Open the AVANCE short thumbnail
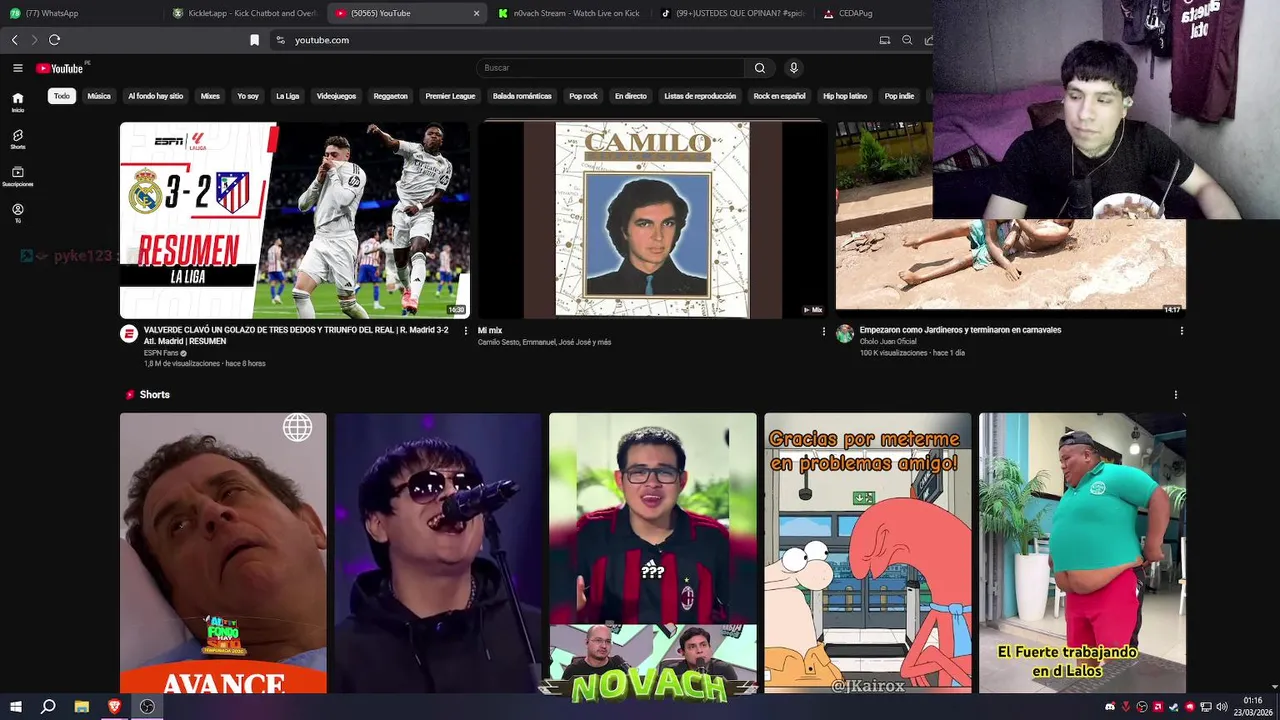The image size is (1280, 720). click(x=223, y=553)
